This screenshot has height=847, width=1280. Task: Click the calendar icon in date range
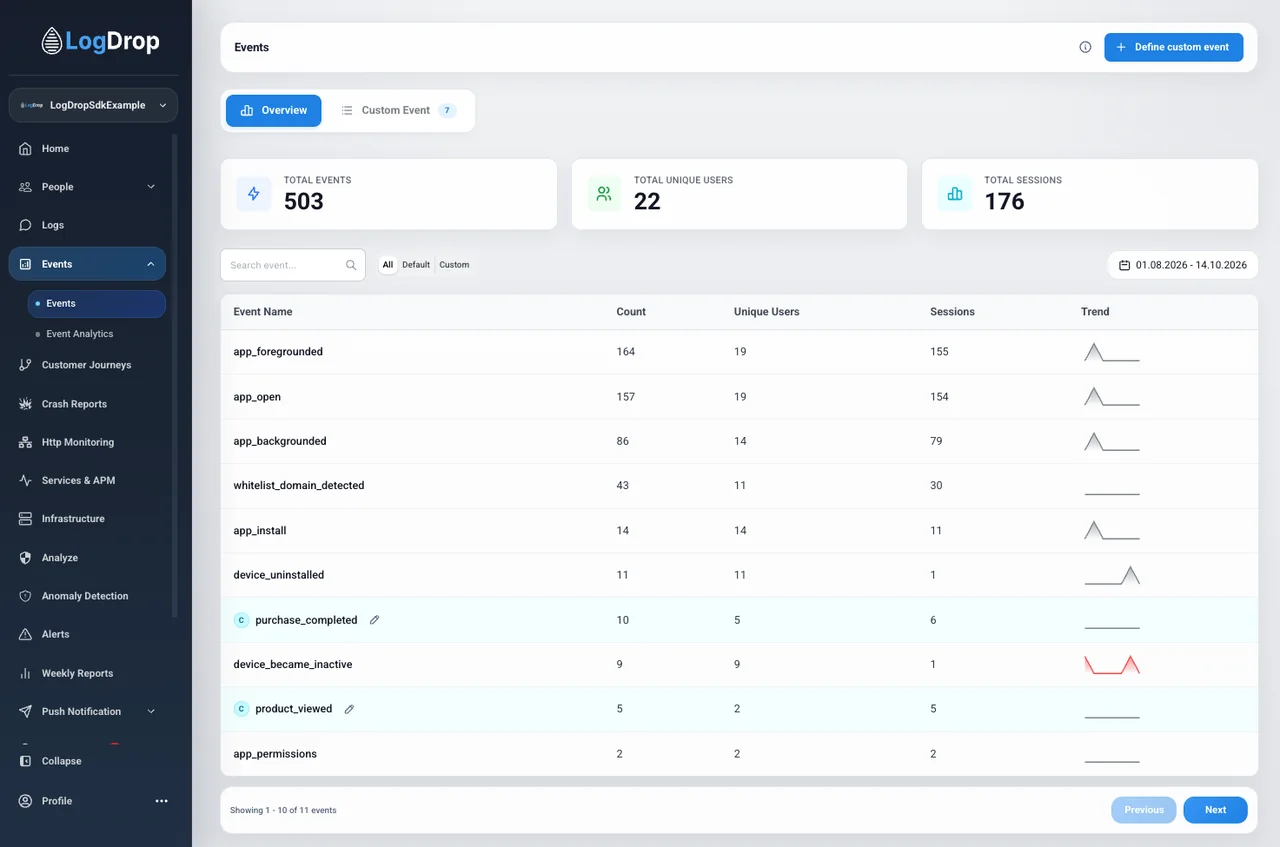[1124, 265]
